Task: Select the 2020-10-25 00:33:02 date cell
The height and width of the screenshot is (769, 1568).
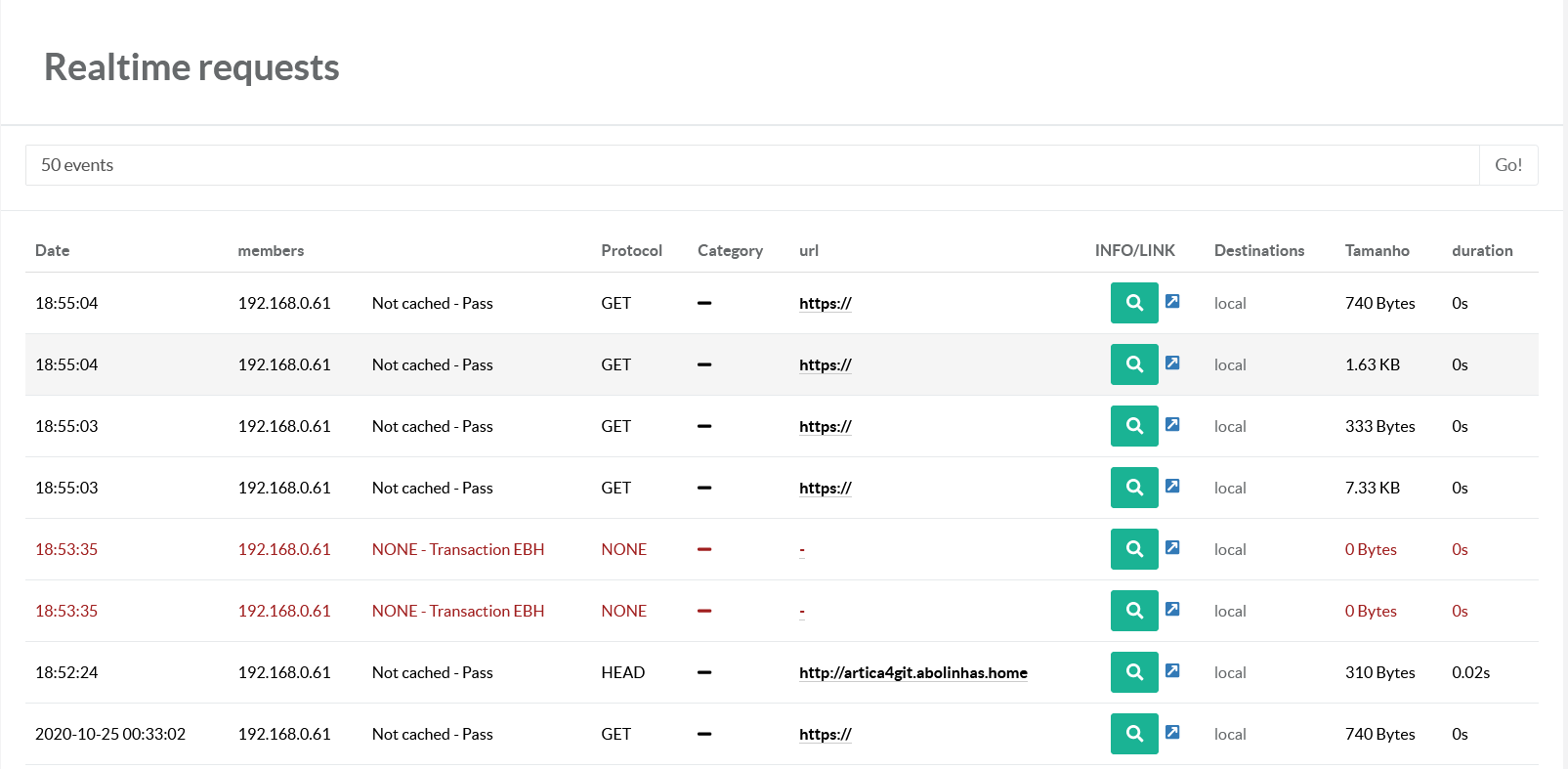Action: [110, 734]
